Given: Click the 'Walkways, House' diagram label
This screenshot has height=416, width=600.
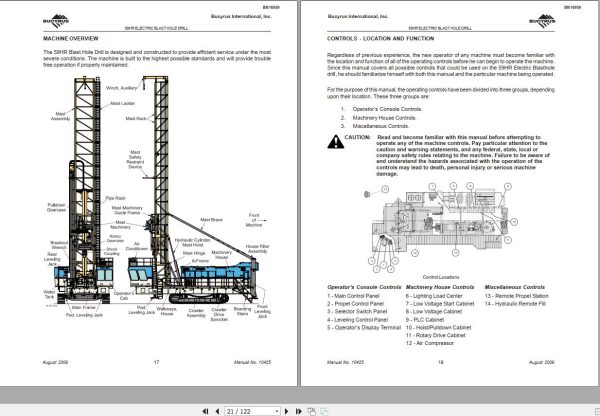Looking at the screenshot, I should click(167, 311).
